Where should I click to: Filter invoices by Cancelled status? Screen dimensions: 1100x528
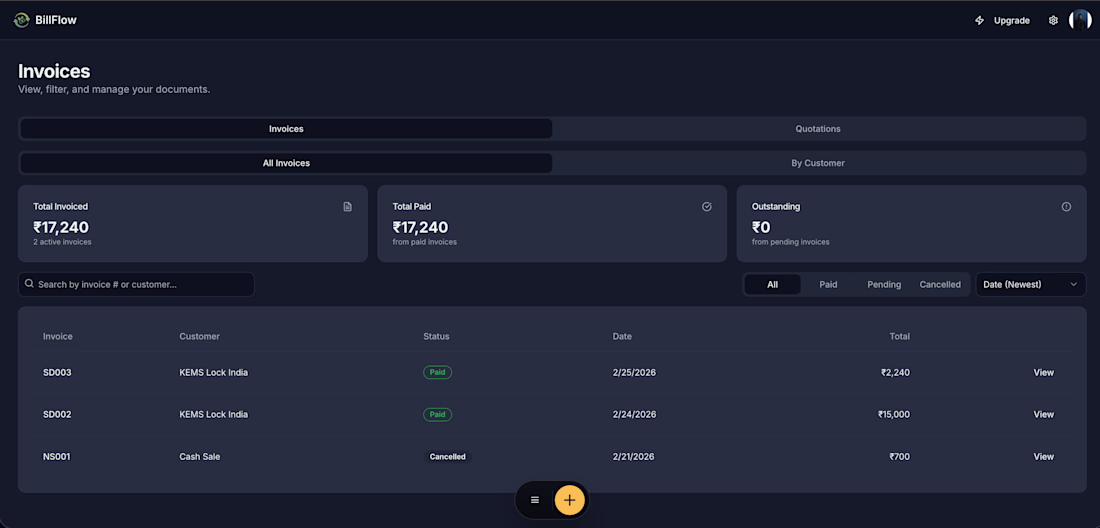(940, 285)
